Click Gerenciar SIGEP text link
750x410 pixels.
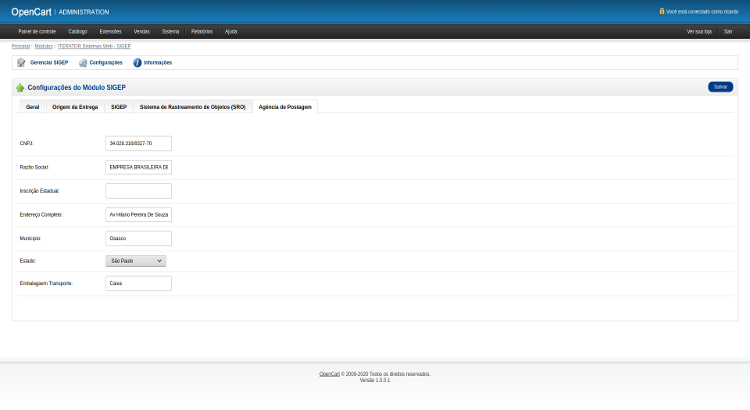click(x=49, y=63)
